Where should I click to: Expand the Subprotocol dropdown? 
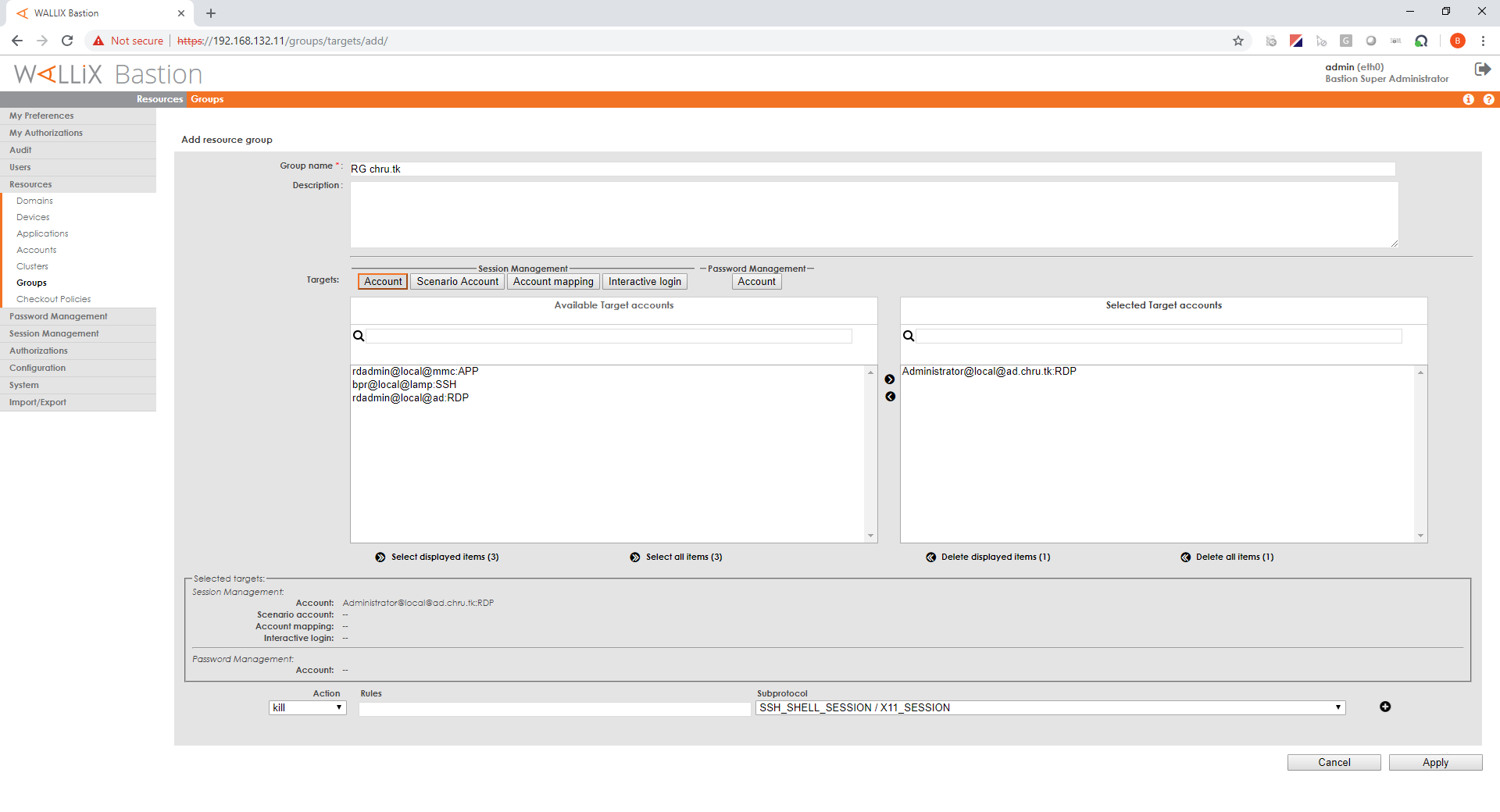pos(1050,707)
